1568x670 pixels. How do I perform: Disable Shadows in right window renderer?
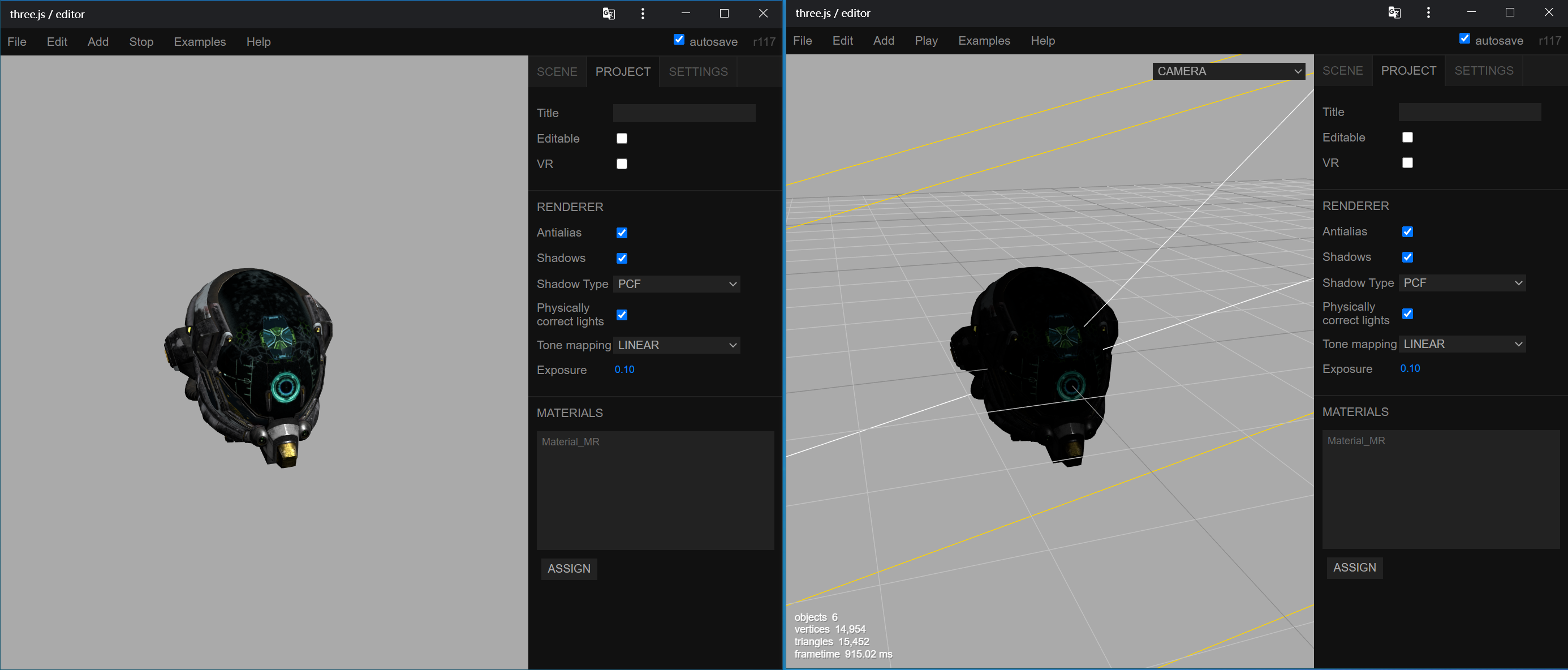coord(1407,257)
